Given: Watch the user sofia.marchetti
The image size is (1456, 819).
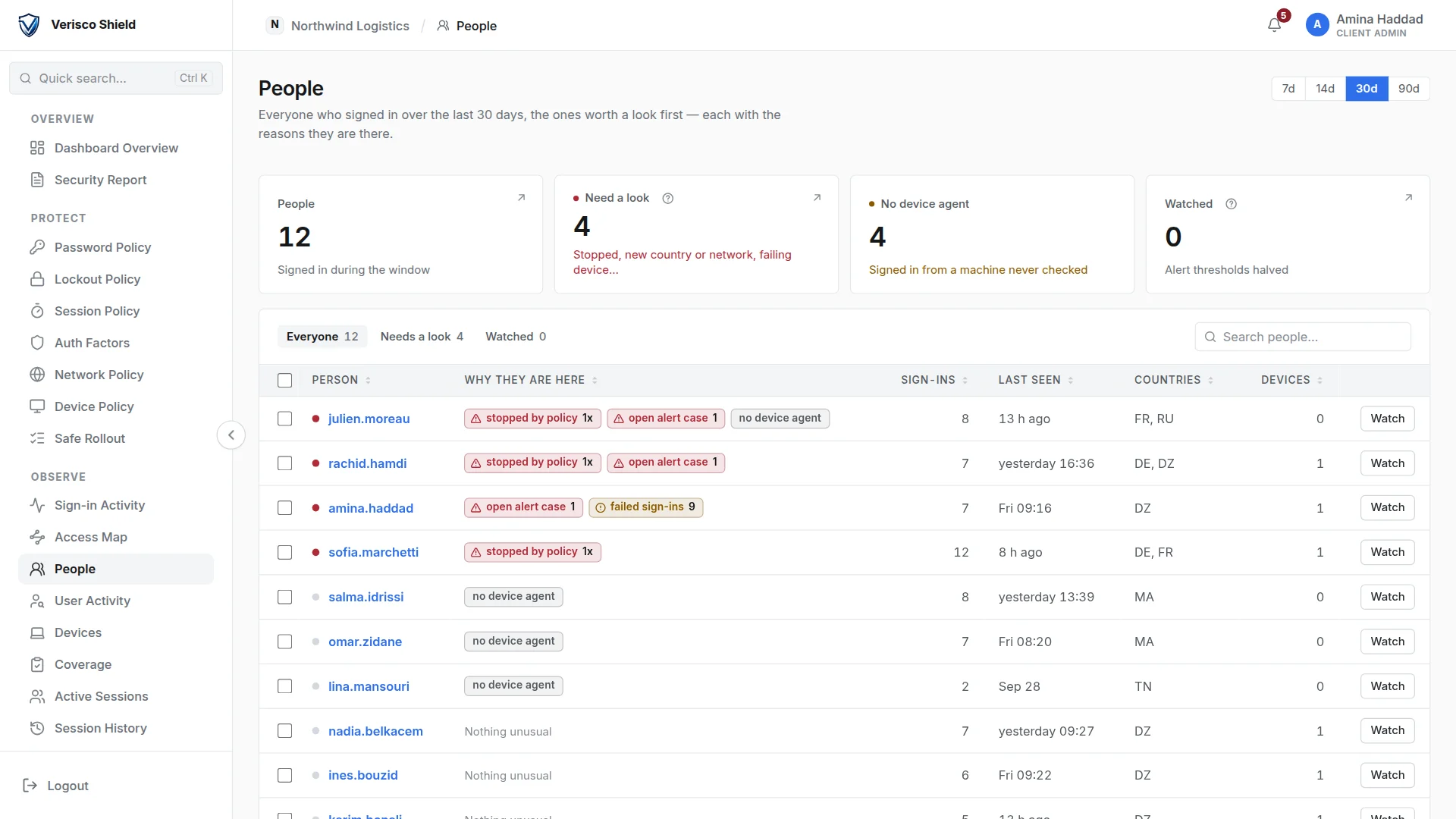Looking at the screenshot, I should pyautogui.click(x=1388, y=552).
